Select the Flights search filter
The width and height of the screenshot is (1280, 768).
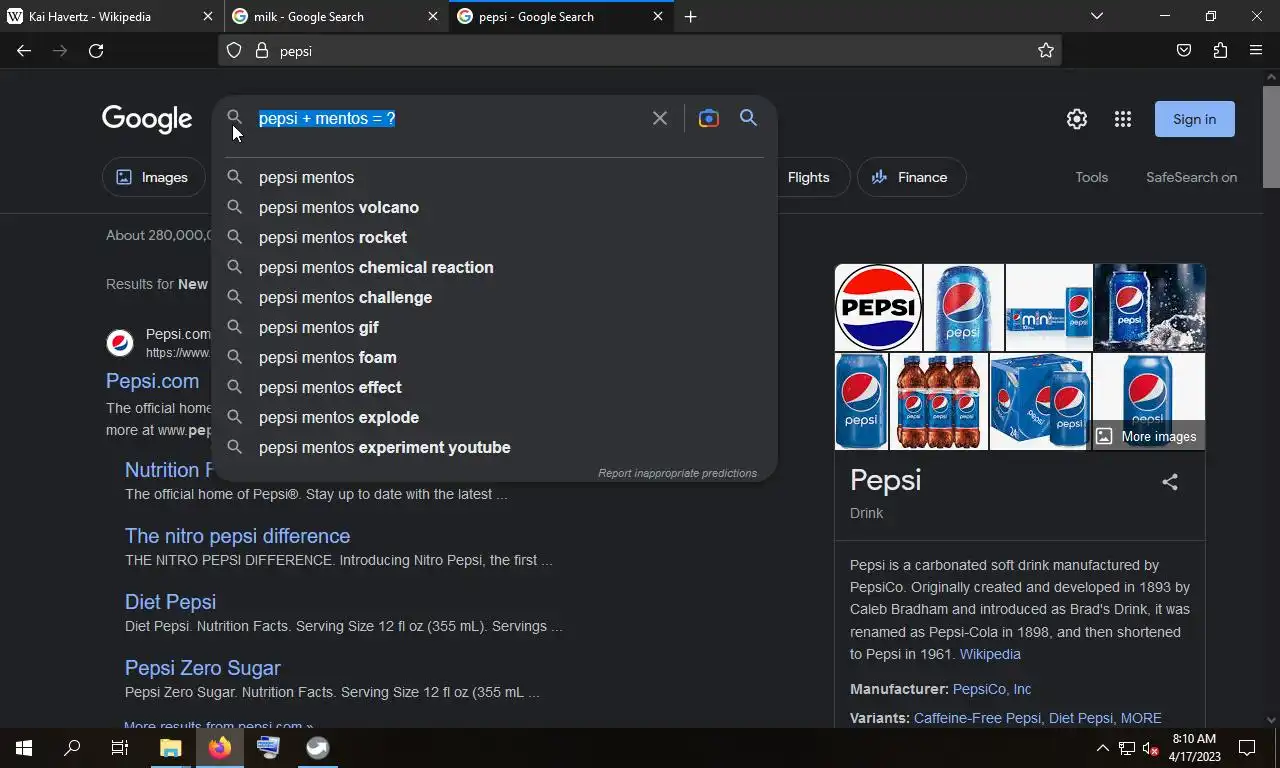coord(808,177)
